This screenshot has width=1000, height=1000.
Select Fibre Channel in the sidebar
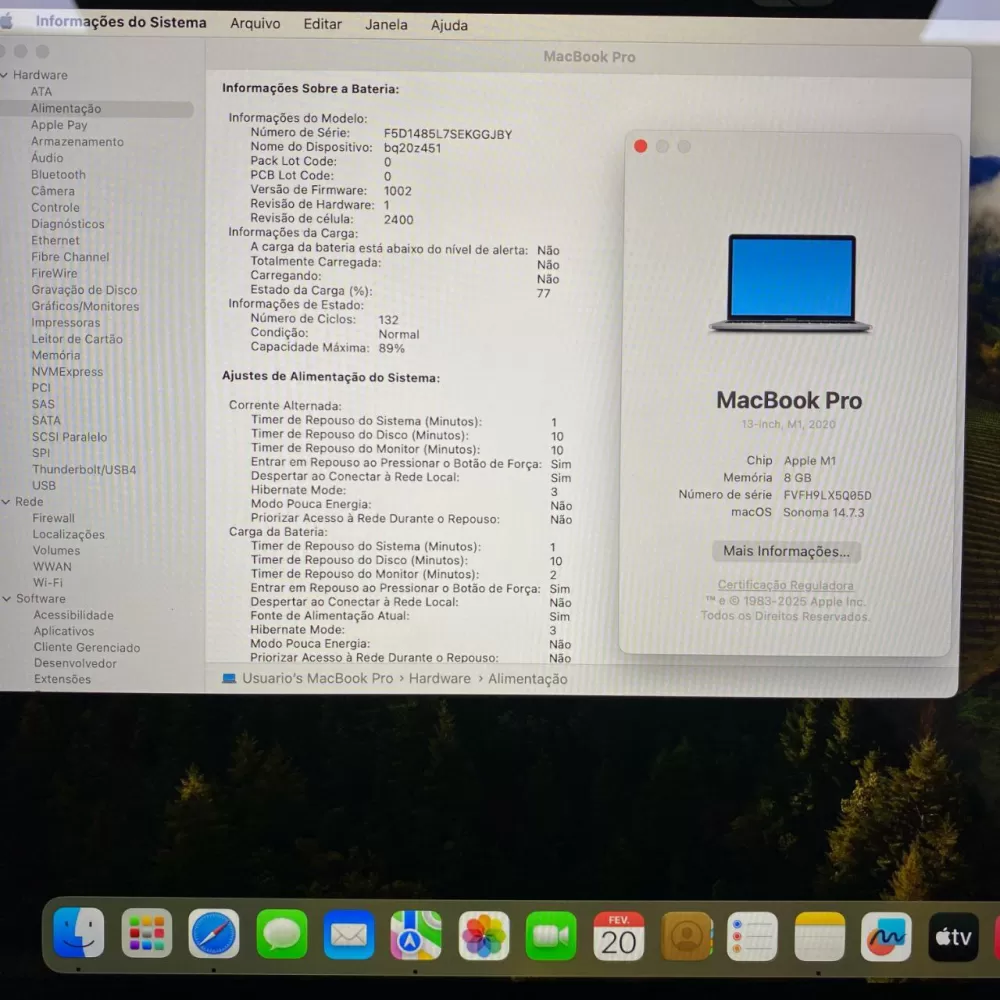(70, 257)
